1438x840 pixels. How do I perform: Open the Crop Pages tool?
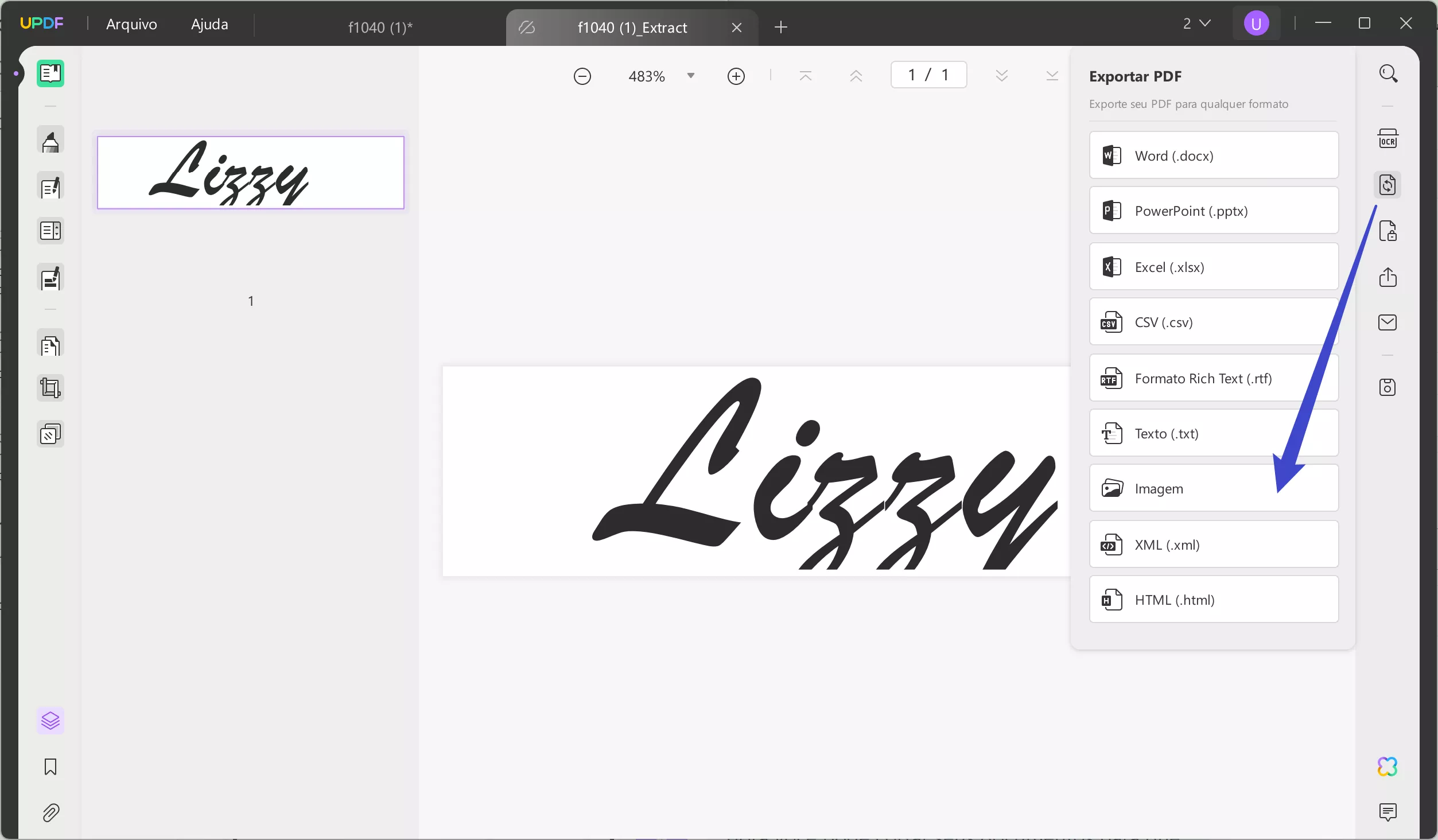point(50,388)
